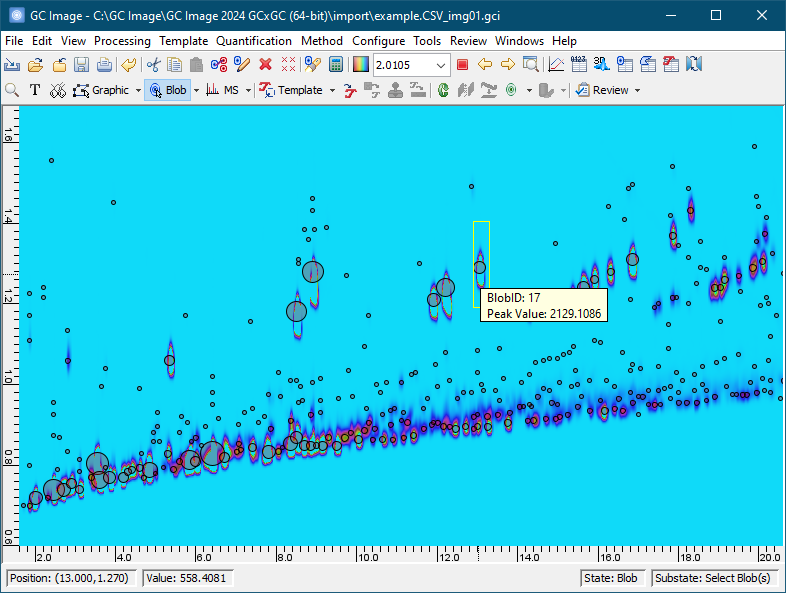Click the Template toolbar button
786x593 pixels.
click(291, 90)
